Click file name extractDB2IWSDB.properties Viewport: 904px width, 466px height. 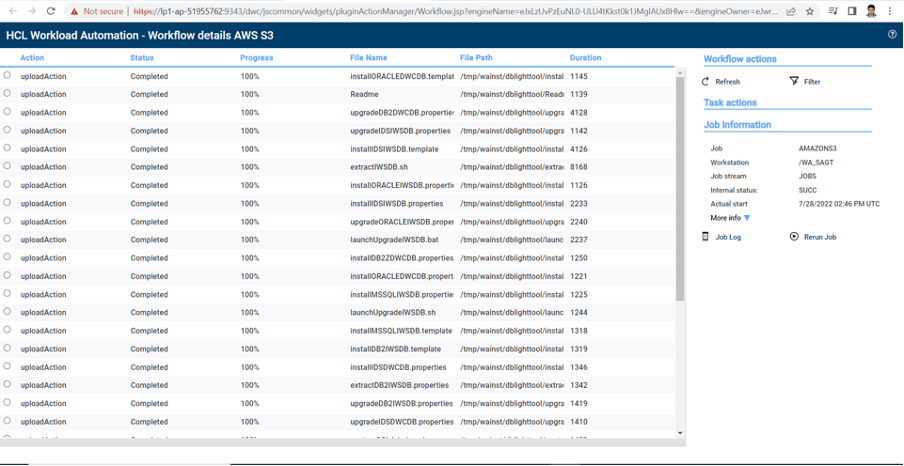pyautogui.click(x=400, y=385)
